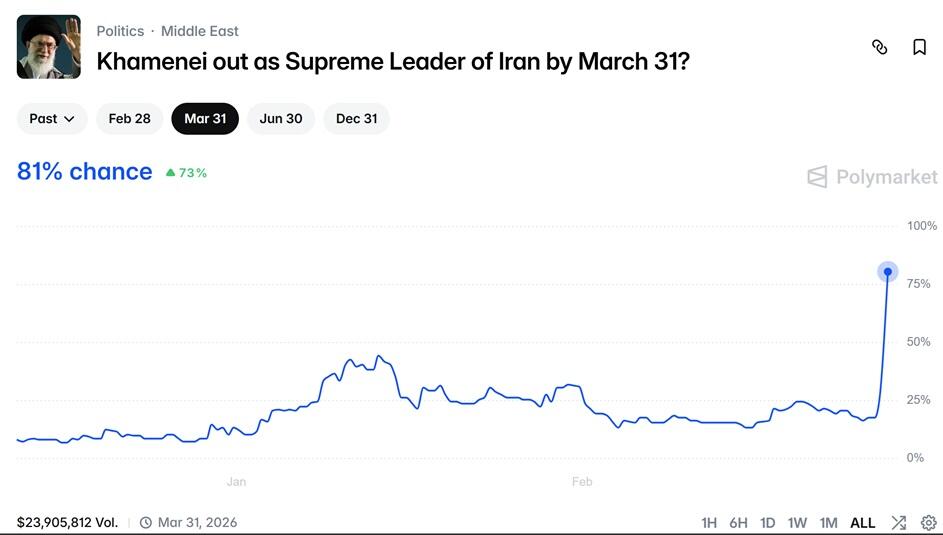Screen dimensions: 943x535
Task: Switch to the Dec 31 market date
Action: (357, 119)
